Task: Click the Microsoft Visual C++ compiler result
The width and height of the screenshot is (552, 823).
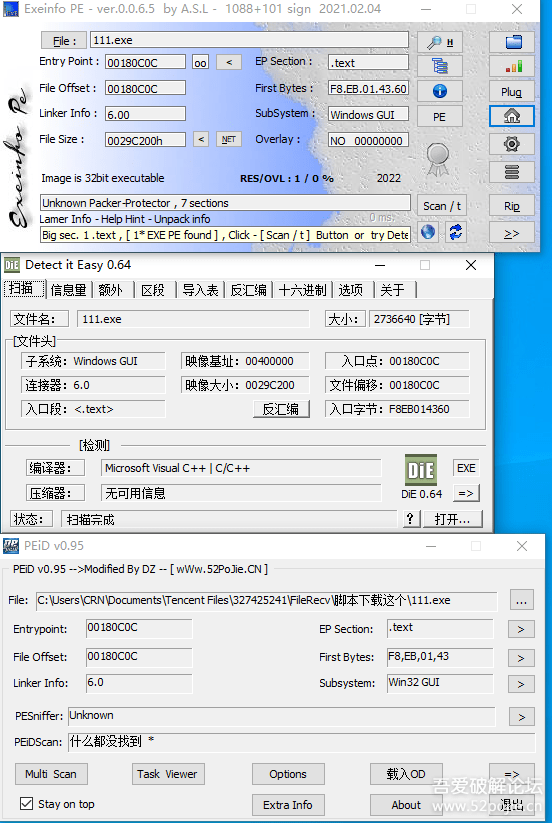Action: 241,468
